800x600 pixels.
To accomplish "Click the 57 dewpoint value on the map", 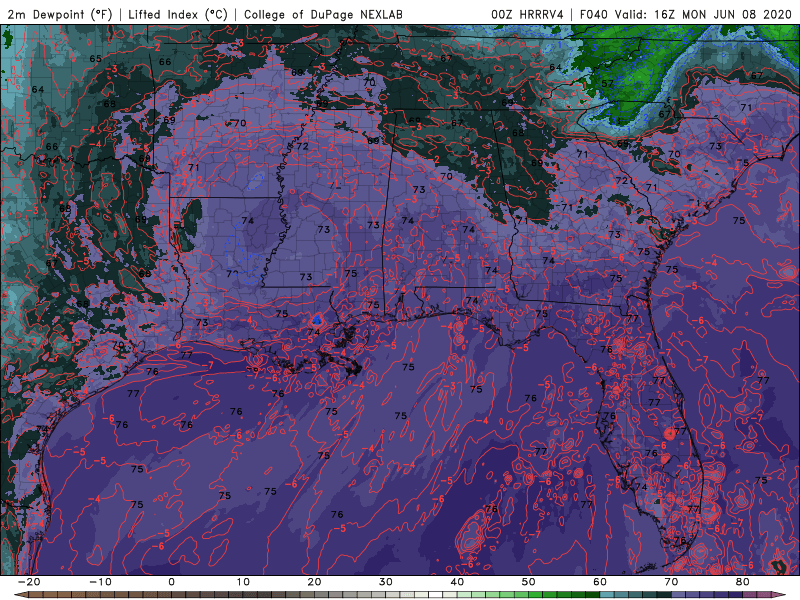I will point(607,84).
